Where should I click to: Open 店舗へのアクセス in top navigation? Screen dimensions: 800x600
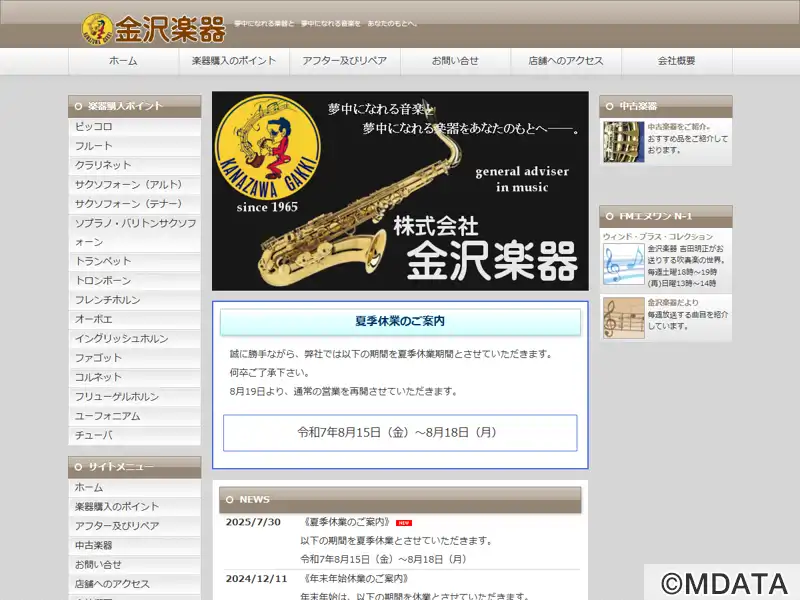tap(566, 61)
